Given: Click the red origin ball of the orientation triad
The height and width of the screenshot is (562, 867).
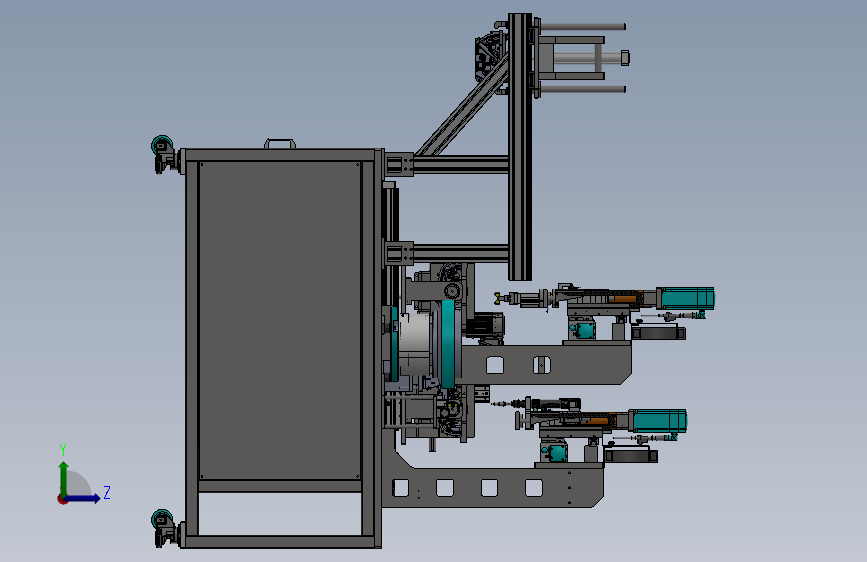Looking at the screenshot, I should point(62,499).
